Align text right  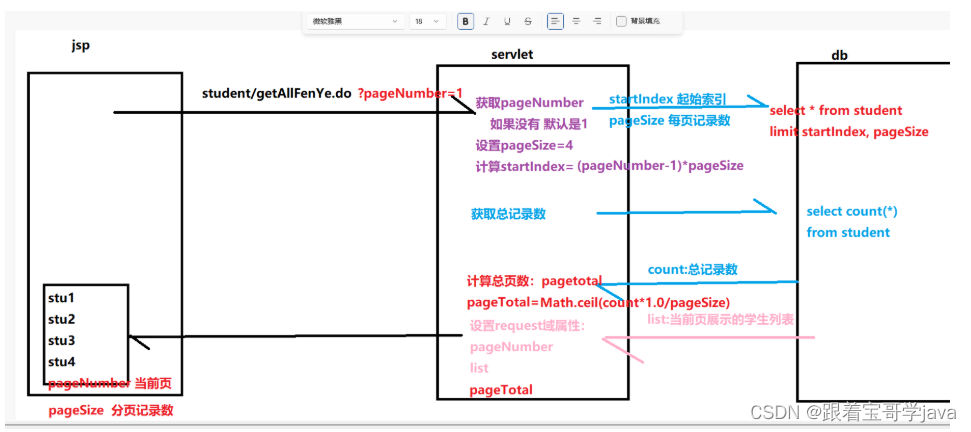(x=597, y=21)
